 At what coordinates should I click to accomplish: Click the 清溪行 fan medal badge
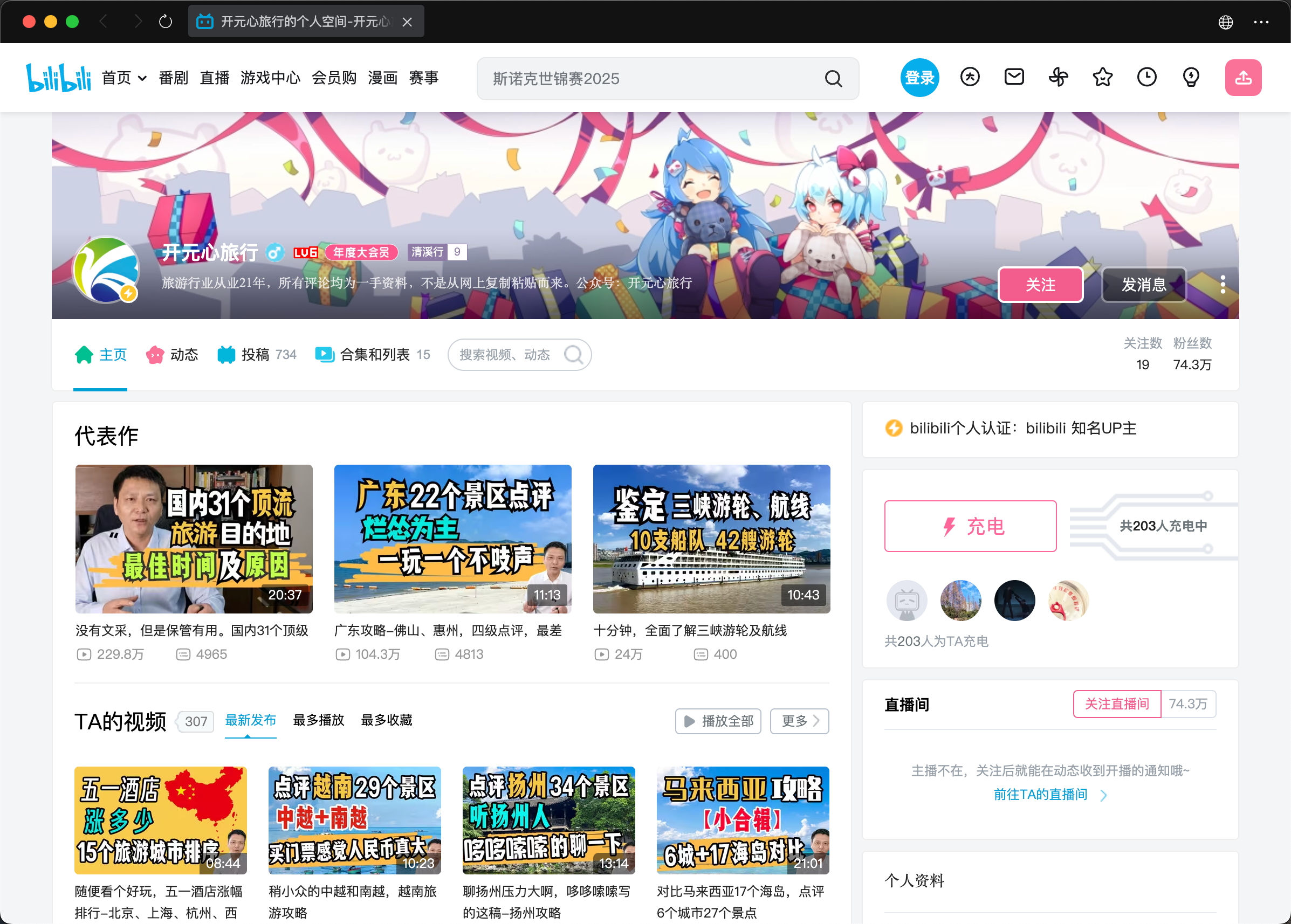437,252
